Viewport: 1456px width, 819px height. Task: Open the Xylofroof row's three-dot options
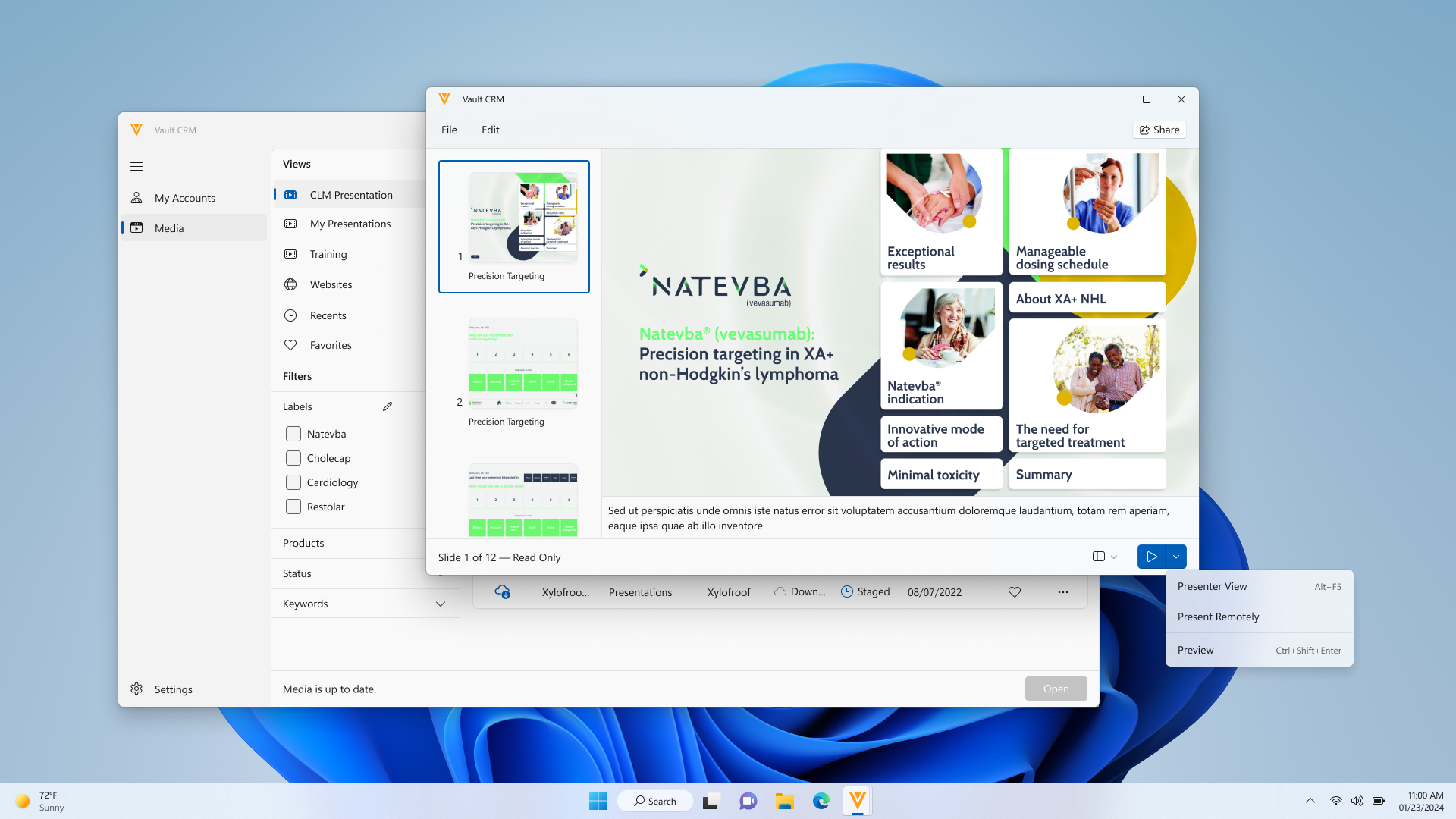pyautogui.click(x=1063, y=592)
